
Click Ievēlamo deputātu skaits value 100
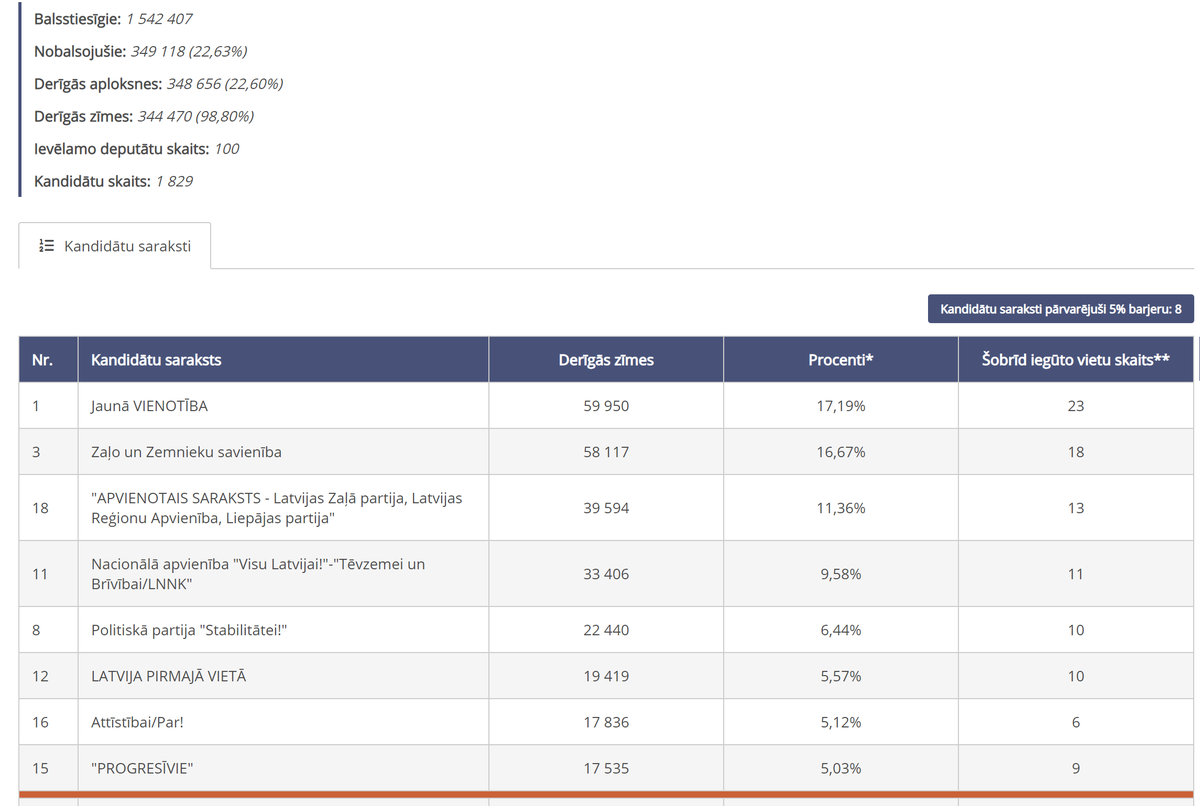coord(227,149)
